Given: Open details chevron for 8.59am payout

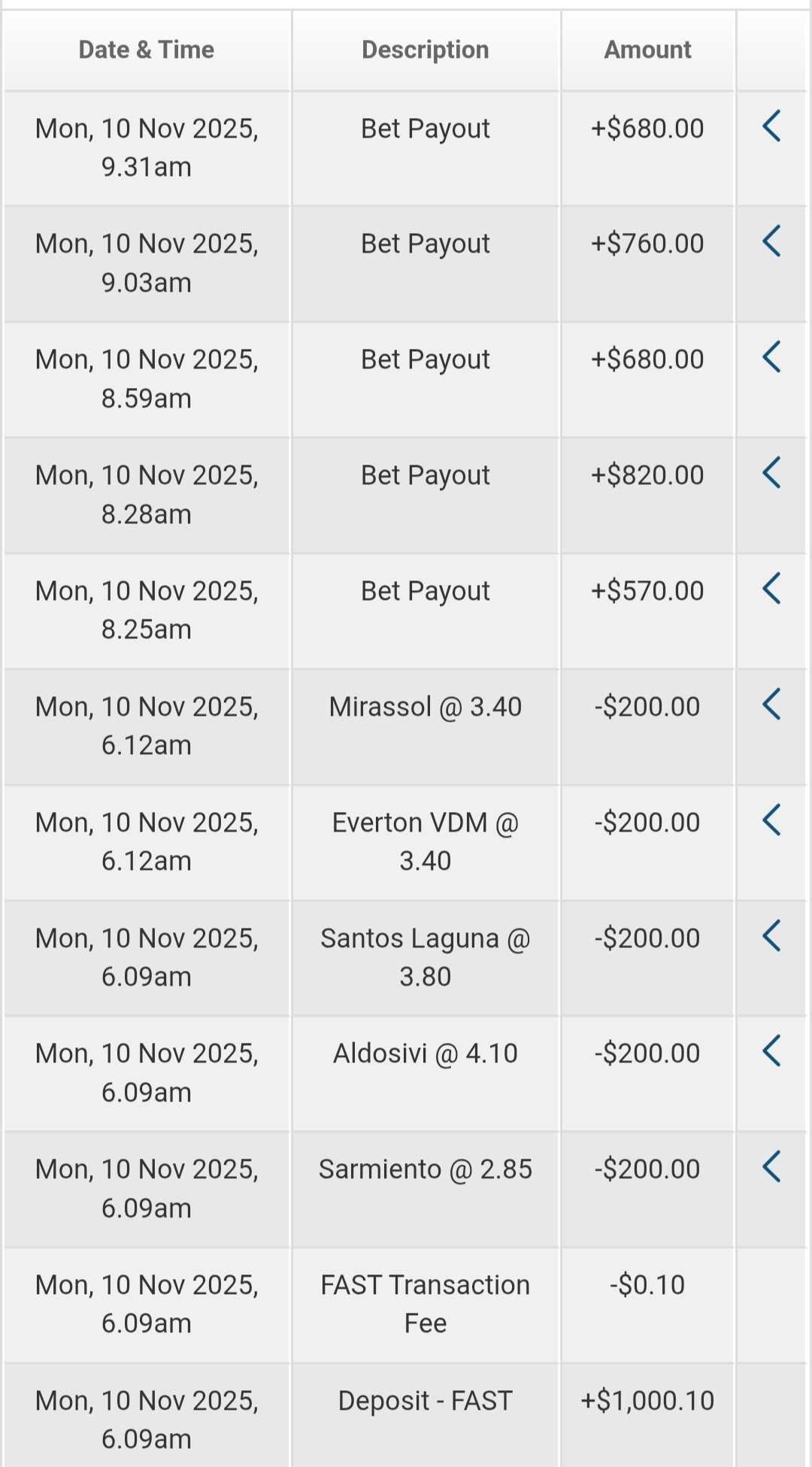Looking at the screenshot, I should (771, 357).
